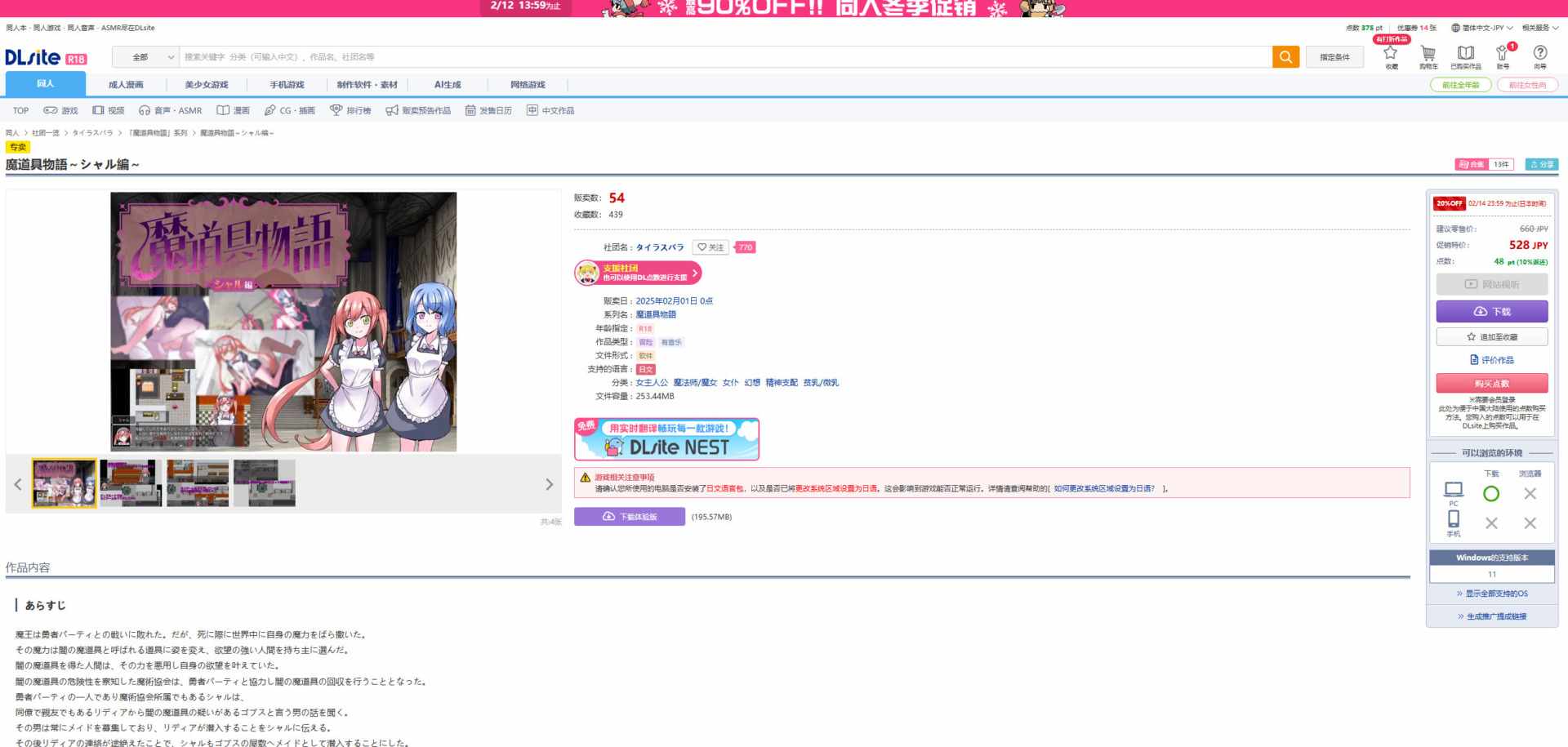Click the 手机 phone environment icon
Viewport: 1568px width, 747px height.
click(x=1454, y=523)
